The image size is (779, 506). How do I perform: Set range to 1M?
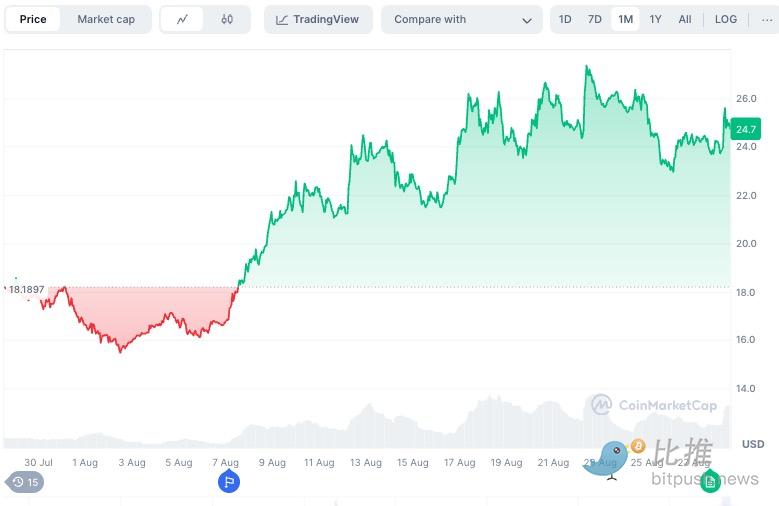[625, 19]
